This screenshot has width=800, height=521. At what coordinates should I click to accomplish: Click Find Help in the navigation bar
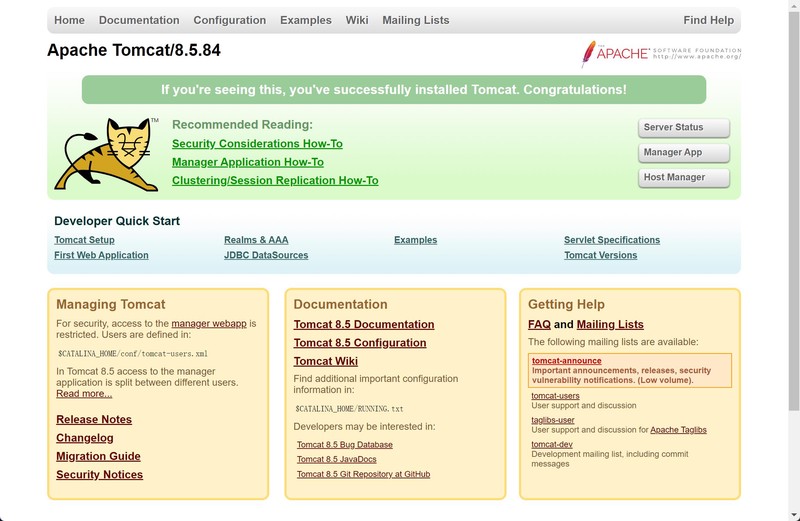(x=708, y=20)
